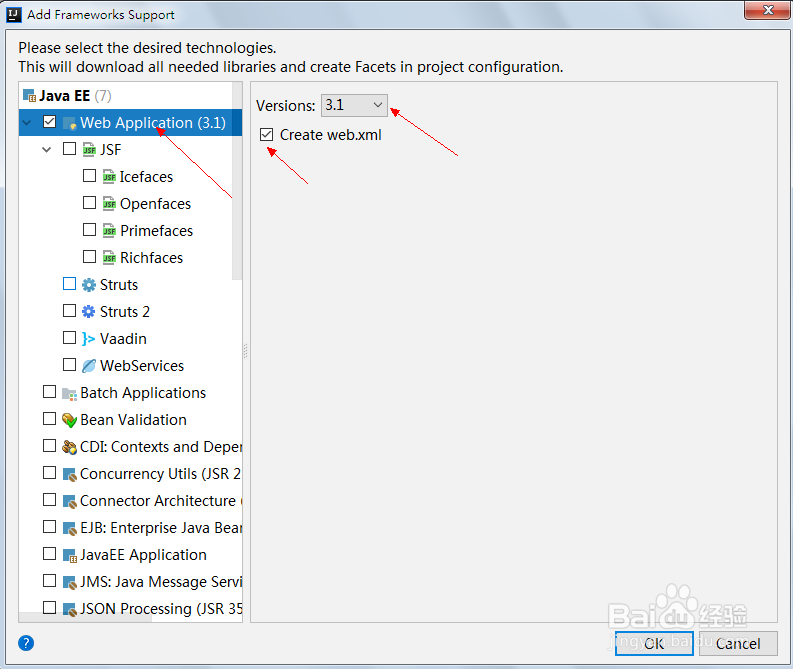The width and height of the screenshot is (793, 669).
Task: Select the Richfaces tree item label
Action: pyautogui.click(x=151, y=258)
